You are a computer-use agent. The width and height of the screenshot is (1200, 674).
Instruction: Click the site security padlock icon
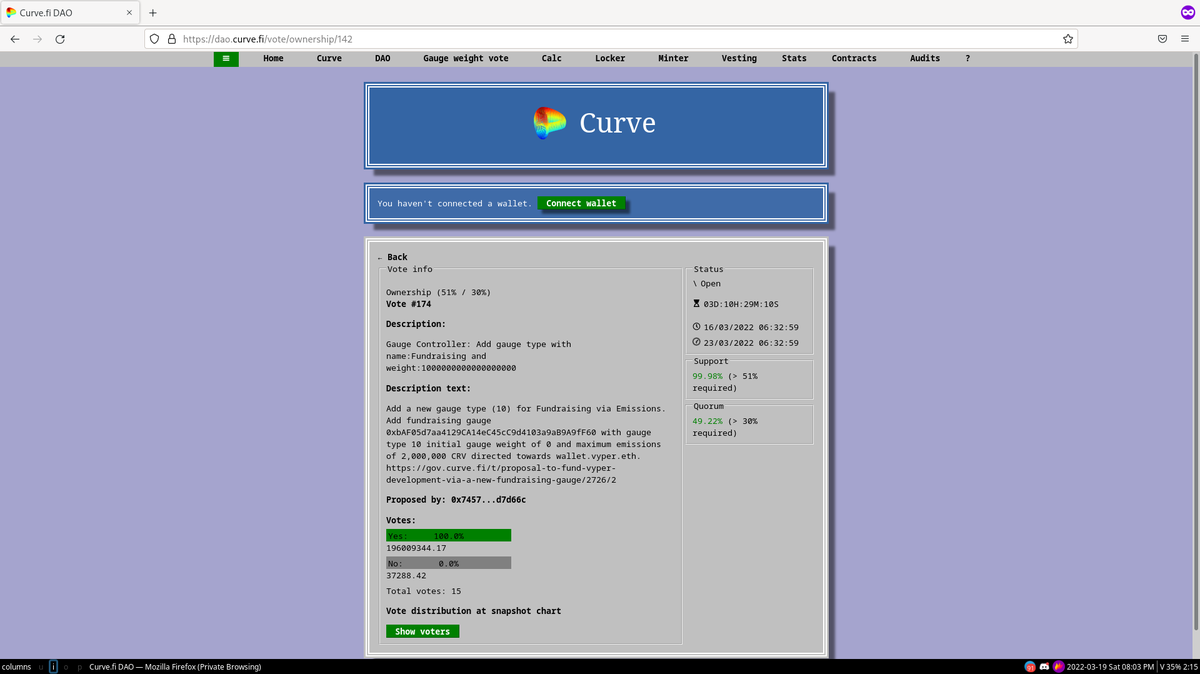171,39
